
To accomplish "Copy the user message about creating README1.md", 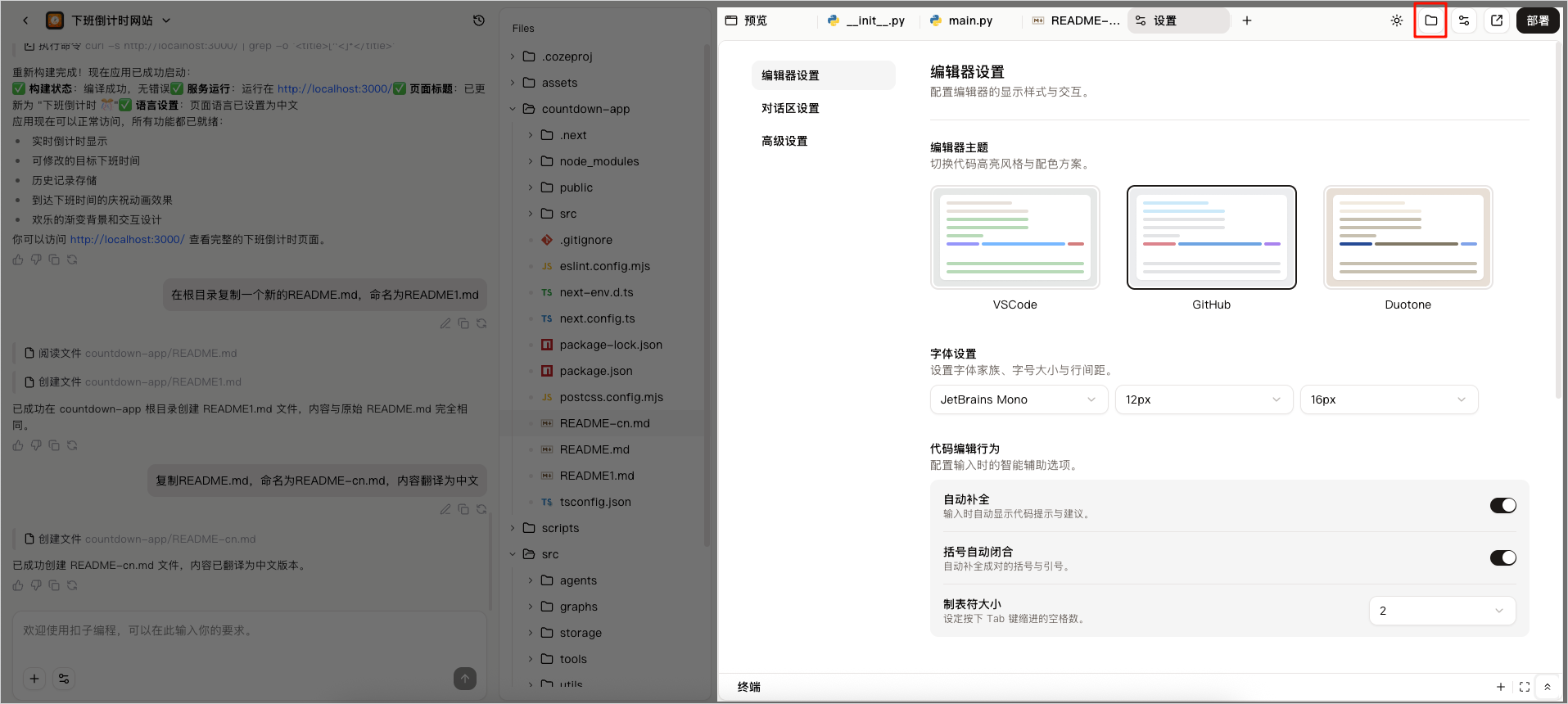I will tap(463, 323).
